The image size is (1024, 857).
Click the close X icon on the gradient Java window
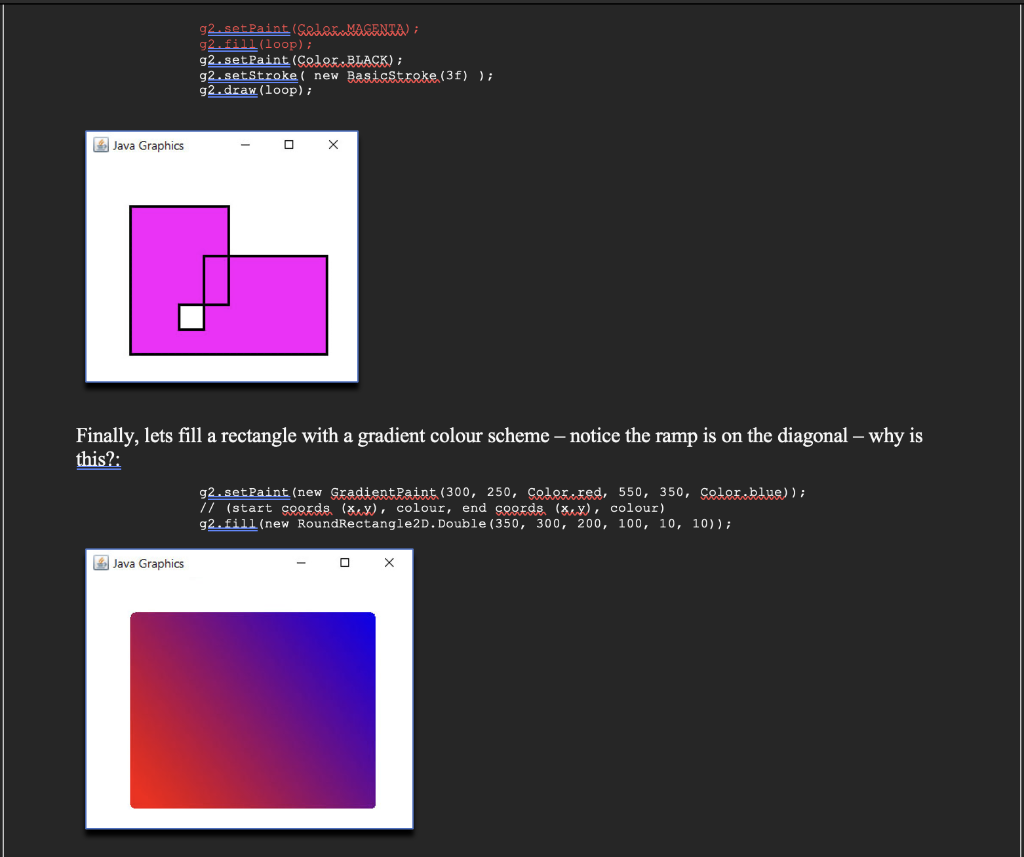[389, 563]
